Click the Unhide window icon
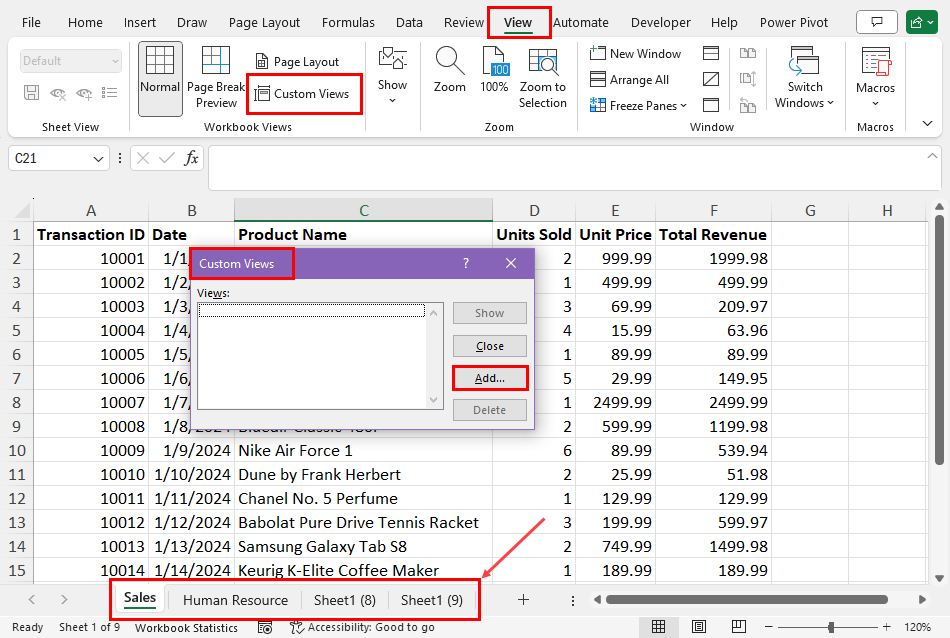 (x=711, y=105)
